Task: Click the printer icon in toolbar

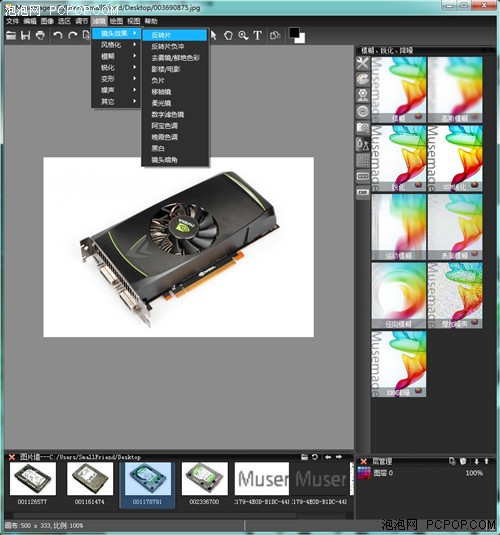Action: point(40,35)
